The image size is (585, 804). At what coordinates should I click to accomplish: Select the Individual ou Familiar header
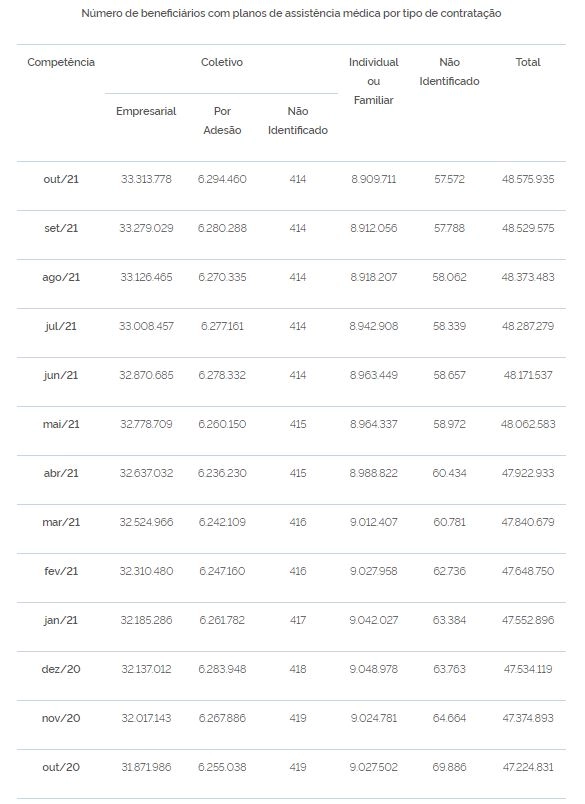[x=374, y=81]
